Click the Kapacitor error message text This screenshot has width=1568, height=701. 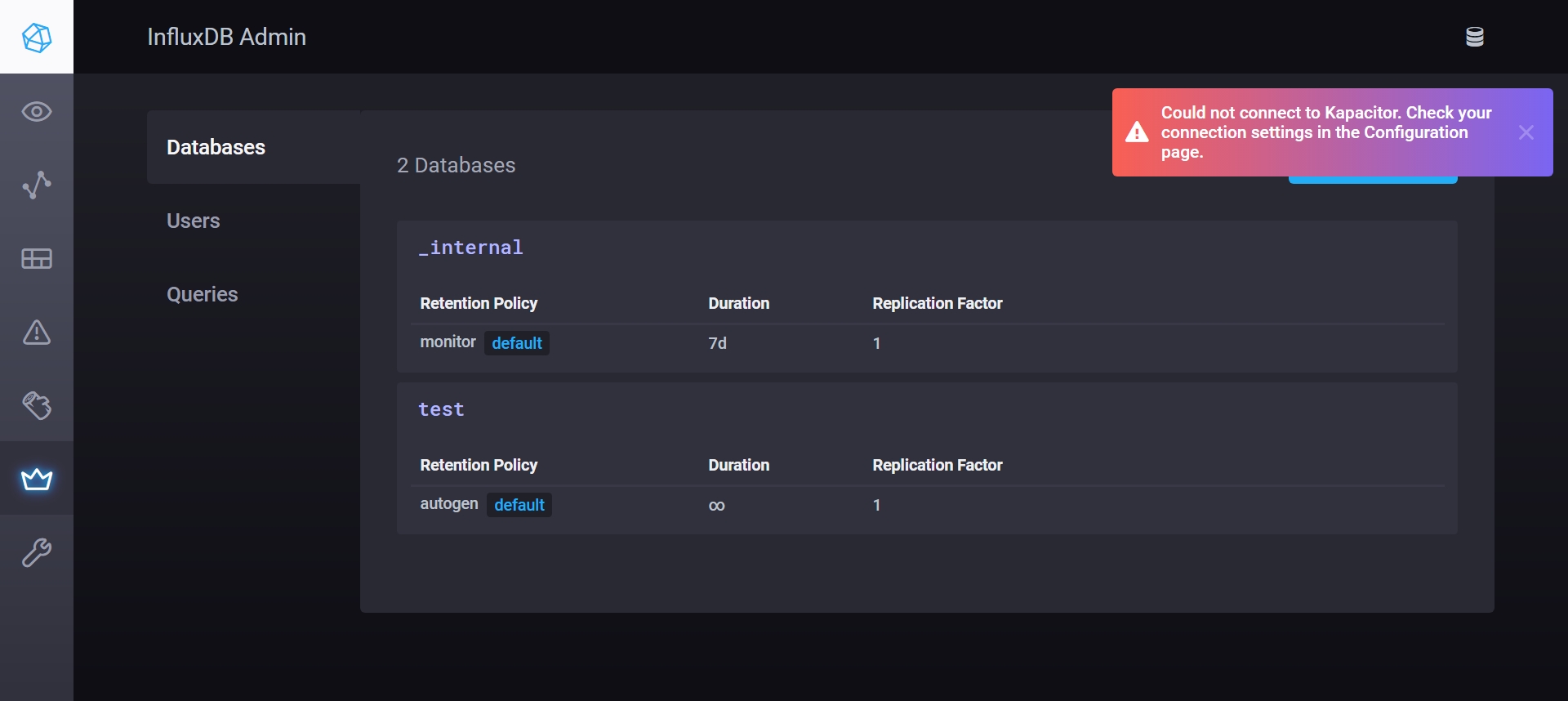tap(1326, 132)
